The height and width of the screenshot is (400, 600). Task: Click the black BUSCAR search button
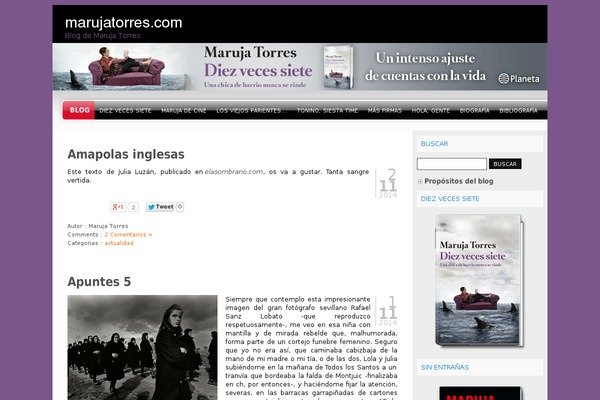coord(505,164)
